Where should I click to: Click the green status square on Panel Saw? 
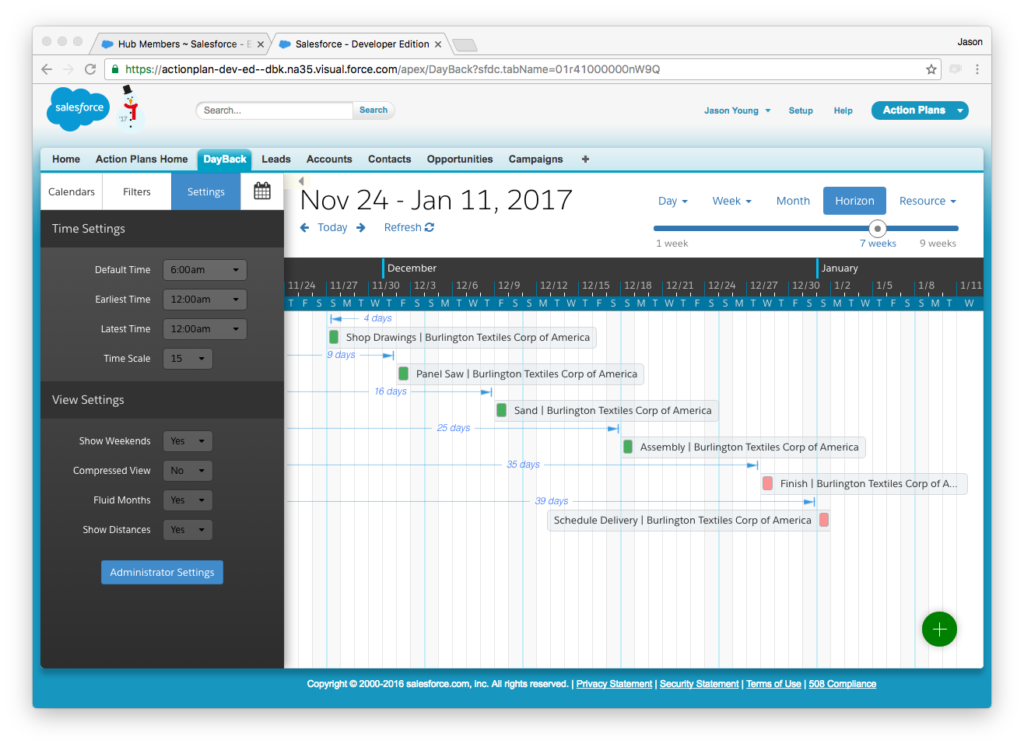pos(404,374)
